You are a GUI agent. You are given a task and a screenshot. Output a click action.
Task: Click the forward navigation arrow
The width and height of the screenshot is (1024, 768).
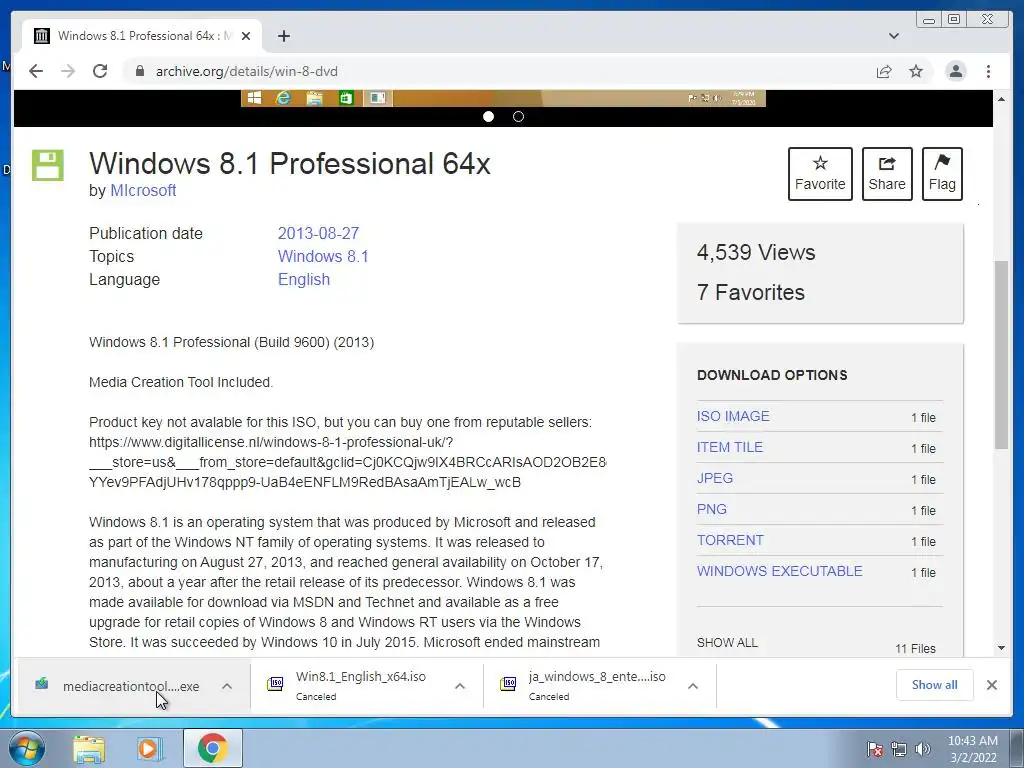point(68,71)
